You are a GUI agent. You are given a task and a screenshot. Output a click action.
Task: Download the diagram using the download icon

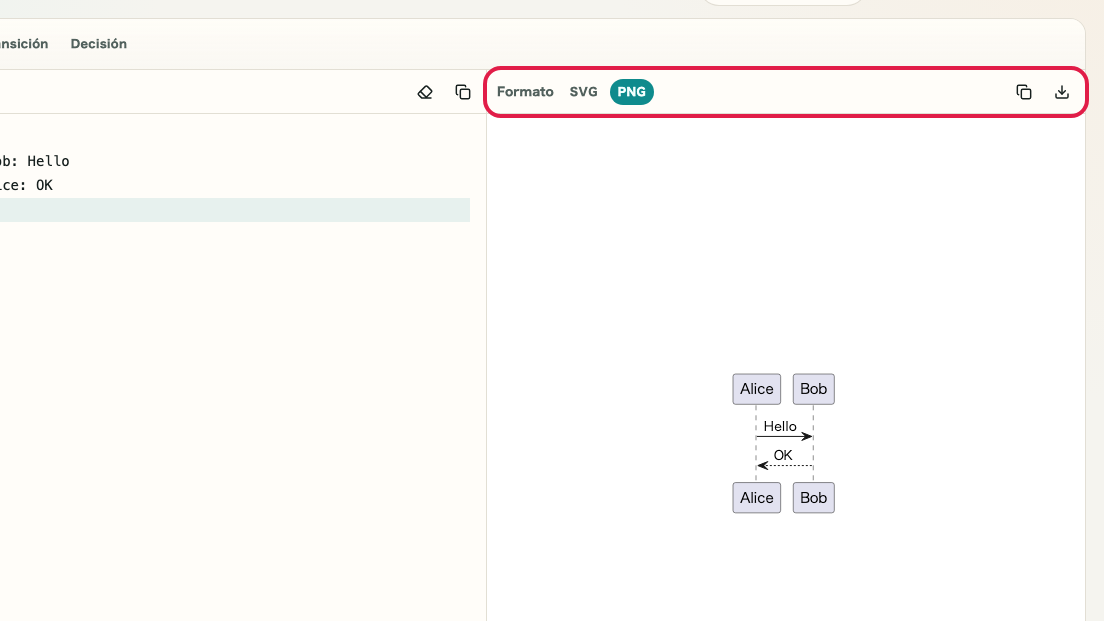tap(1062, 92)
